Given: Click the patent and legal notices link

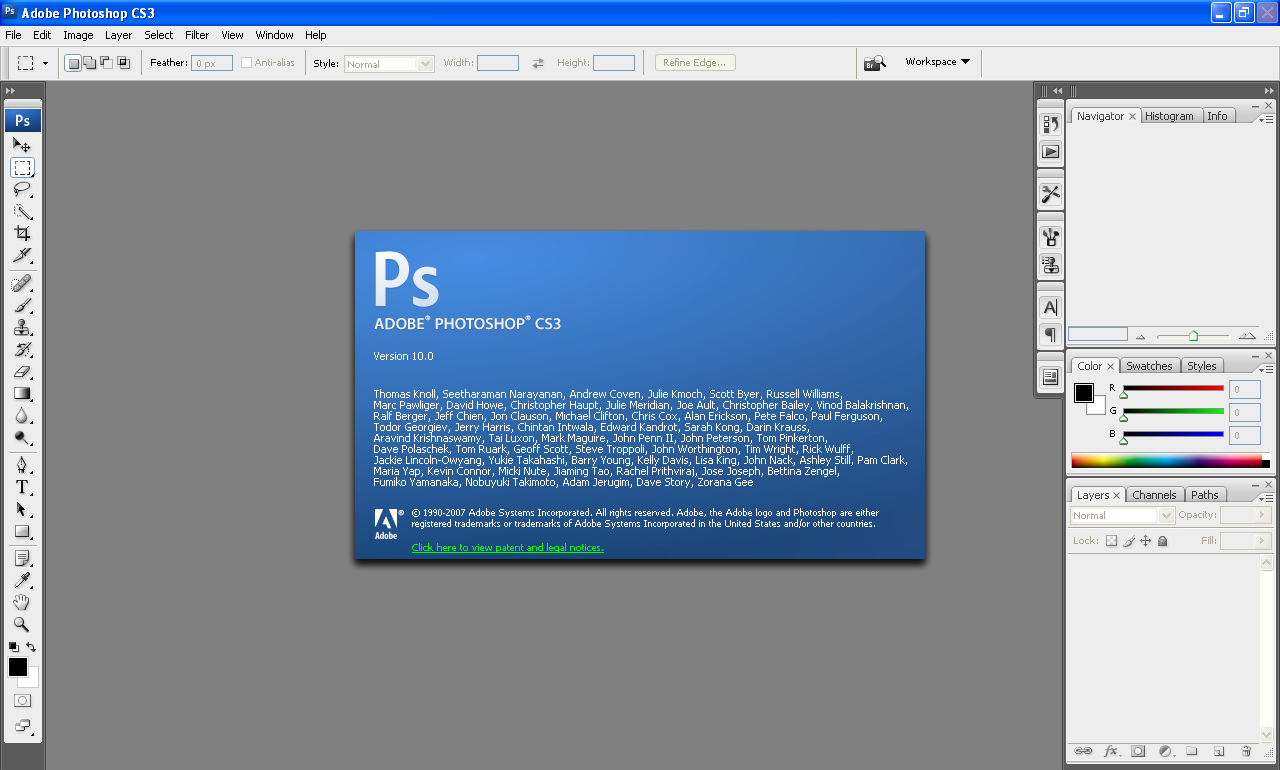Looking at the screenshot, I should click(507, 548).
